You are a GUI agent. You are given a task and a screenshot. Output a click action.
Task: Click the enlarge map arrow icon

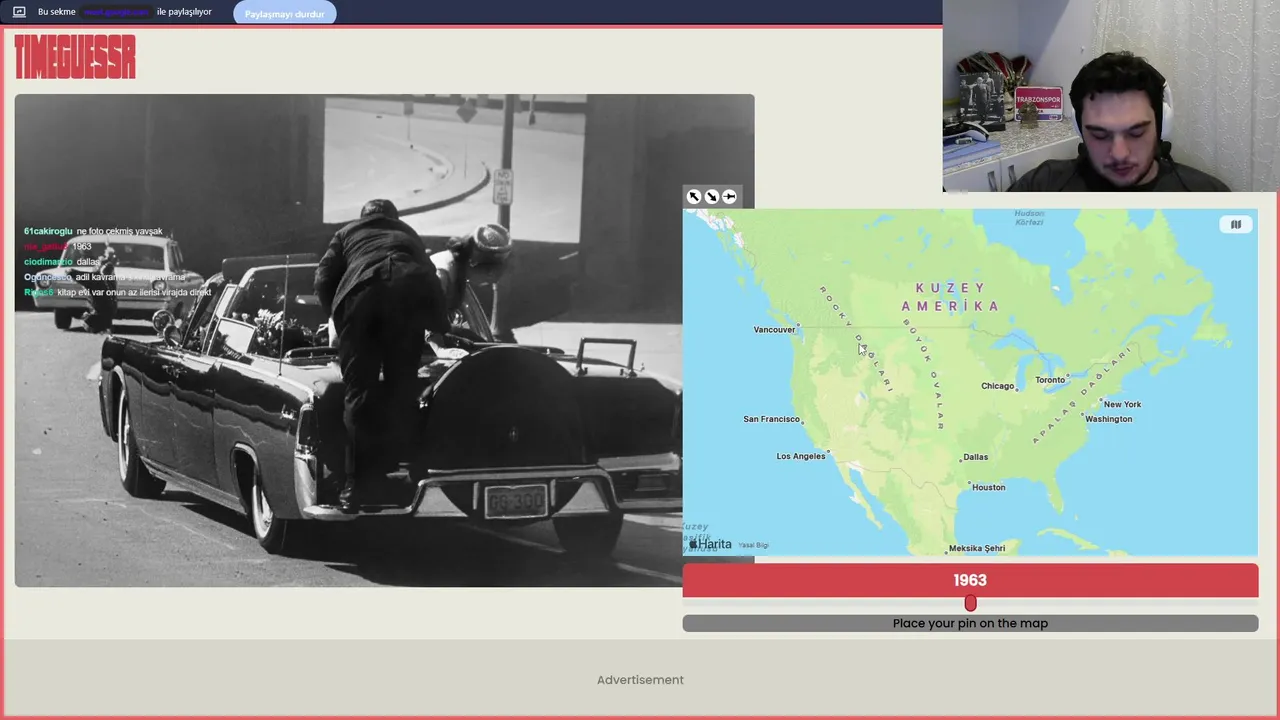click(x=694, y=197)
